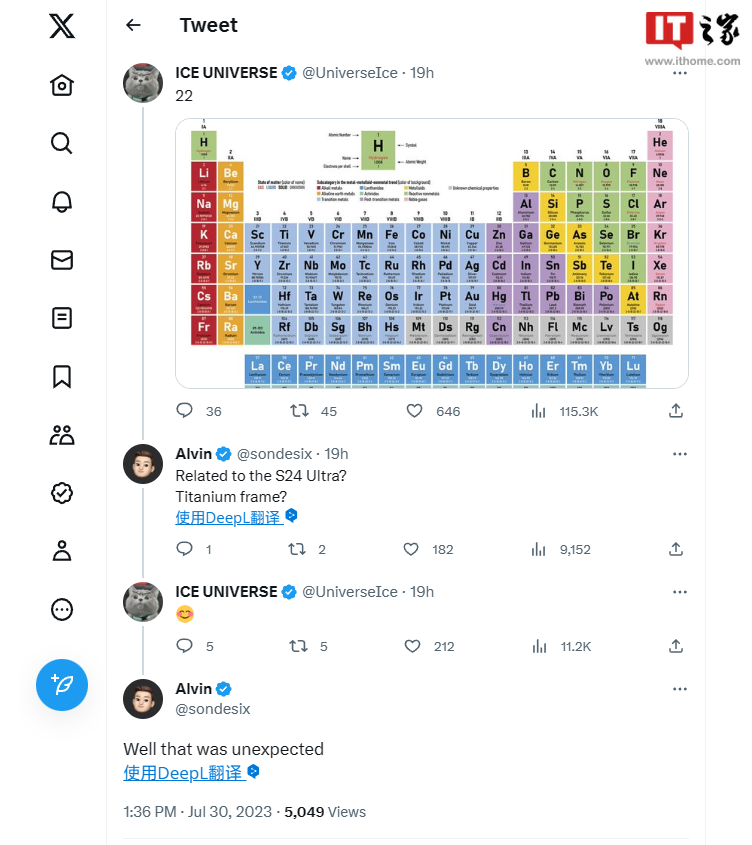The width and height of the screenshot is (752, 845).
Task: Open the Verified section
Action: (61, 493)
